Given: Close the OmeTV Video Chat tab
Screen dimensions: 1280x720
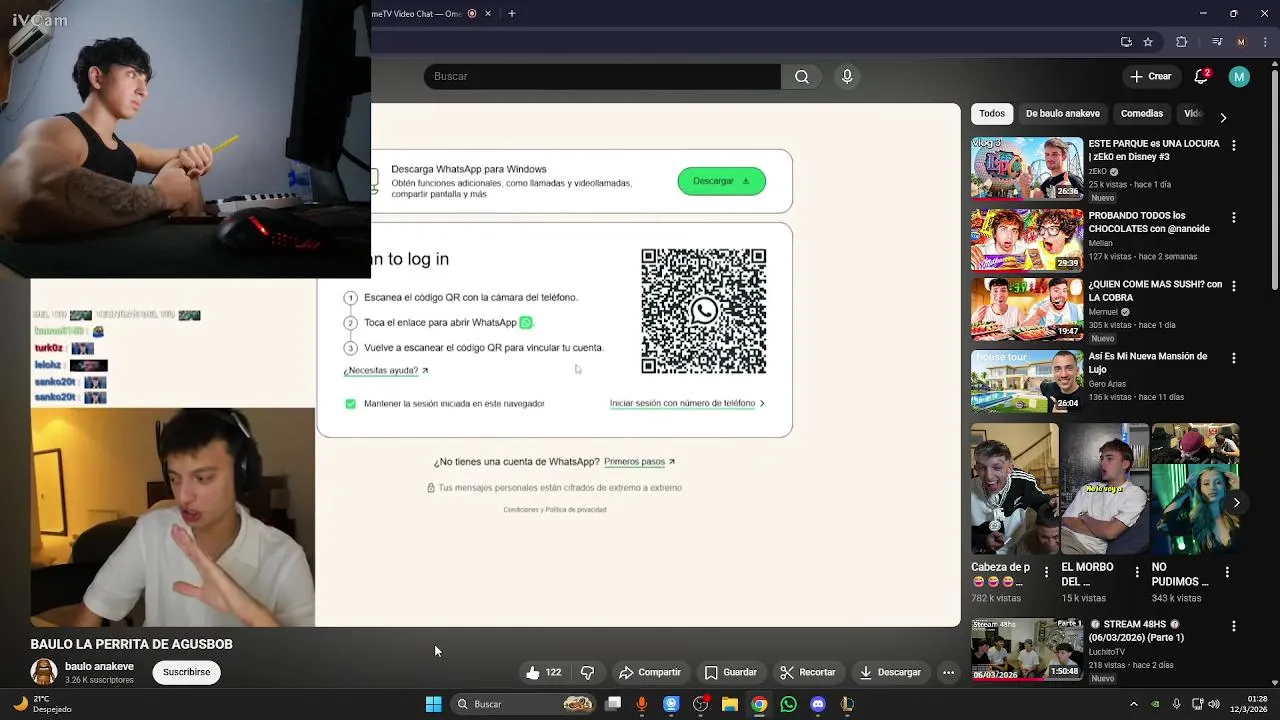Looking at the screenshot, I should click(x=488, y=14).
